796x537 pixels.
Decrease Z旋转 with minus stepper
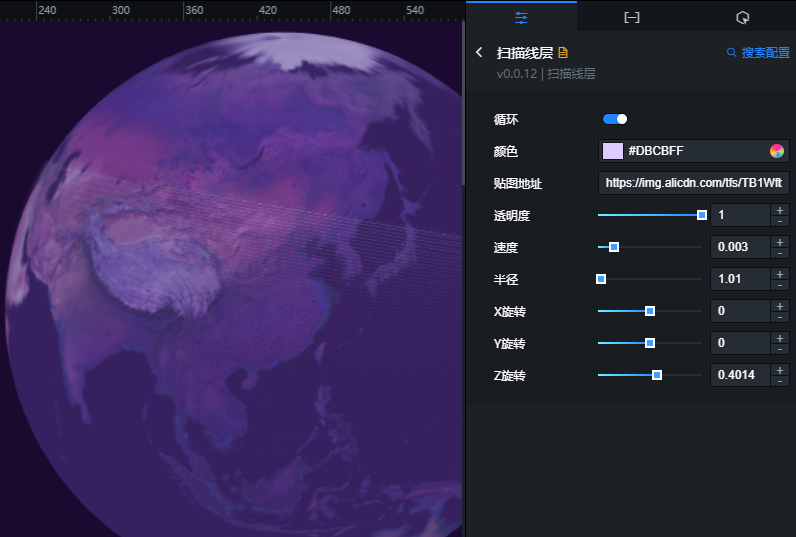point(780,381)
